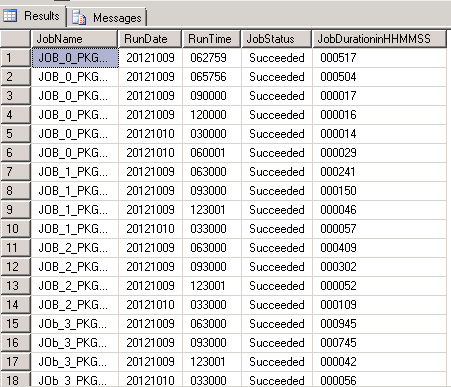Click duration value 000017
The image size is (451, 387).
tap(338, 96)
